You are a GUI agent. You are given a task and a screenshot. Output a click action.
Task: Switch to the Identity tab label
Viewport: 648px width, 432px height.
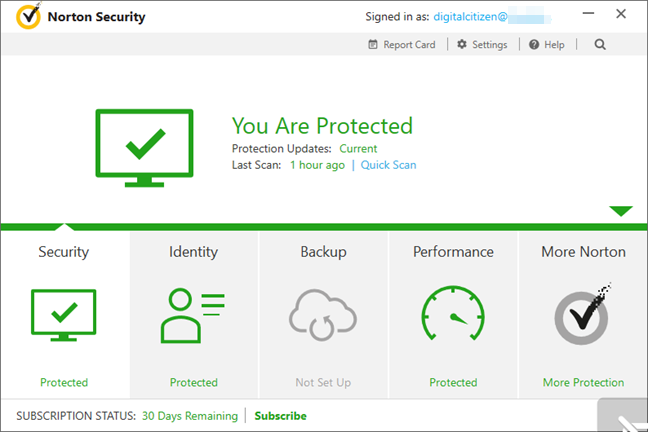tap(193, 252)
